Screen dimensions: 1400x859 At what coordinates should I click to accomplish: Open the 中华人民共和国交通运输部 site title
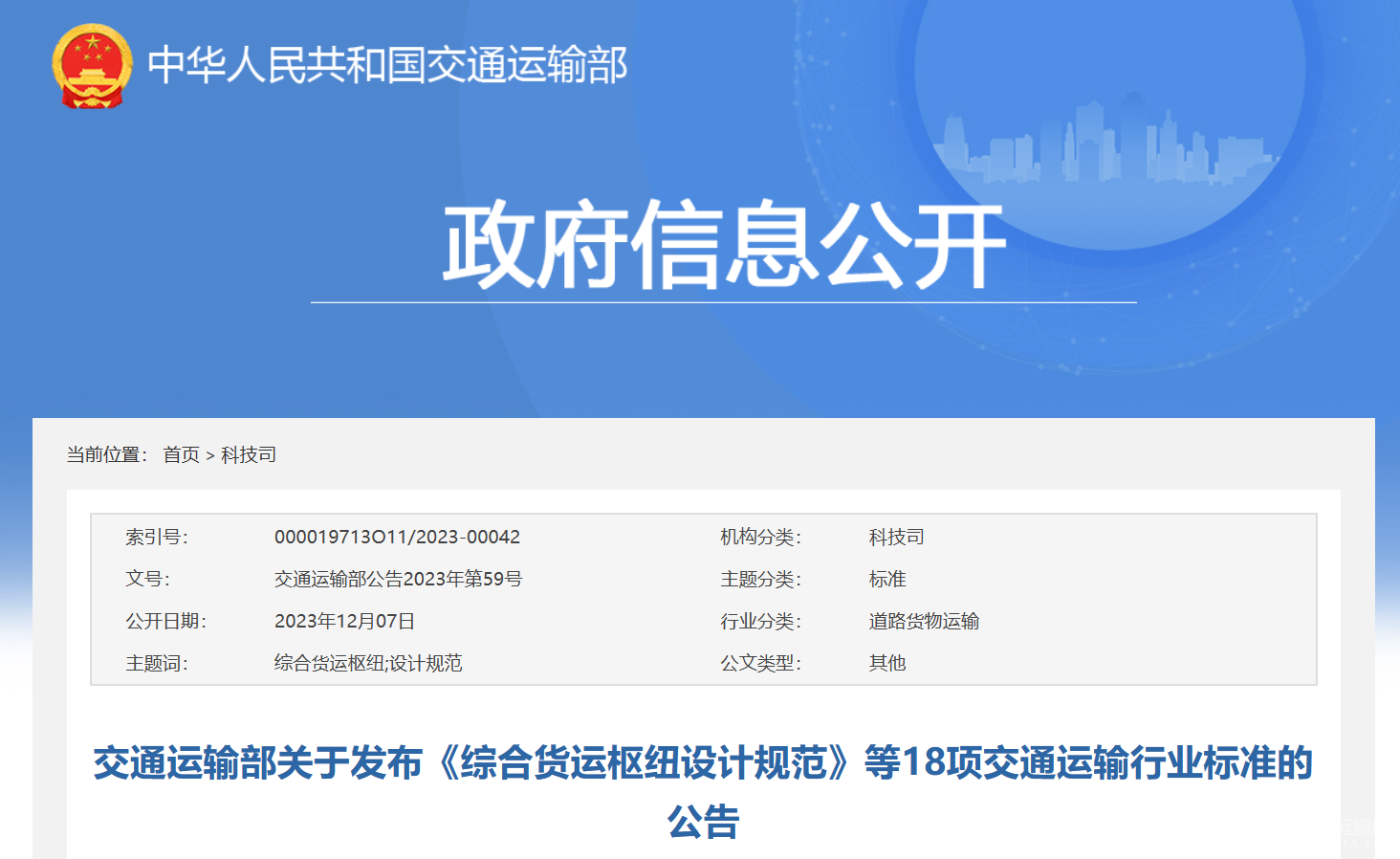387,65
